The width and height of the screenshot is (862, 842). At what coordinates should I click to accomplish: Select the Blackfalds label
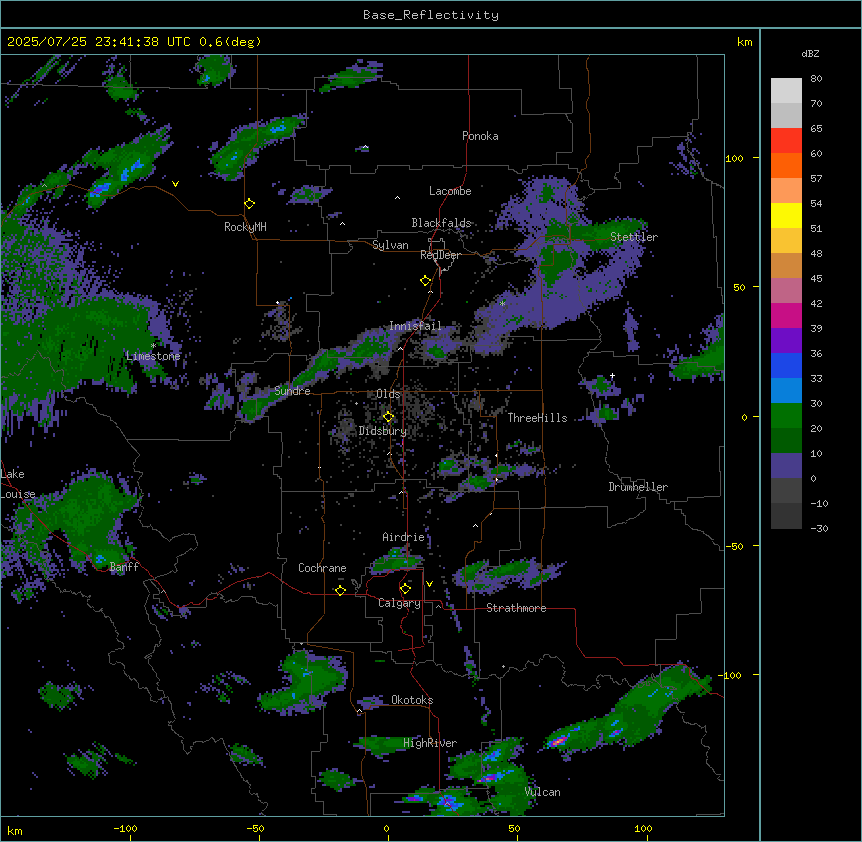(x=441, y=223)
